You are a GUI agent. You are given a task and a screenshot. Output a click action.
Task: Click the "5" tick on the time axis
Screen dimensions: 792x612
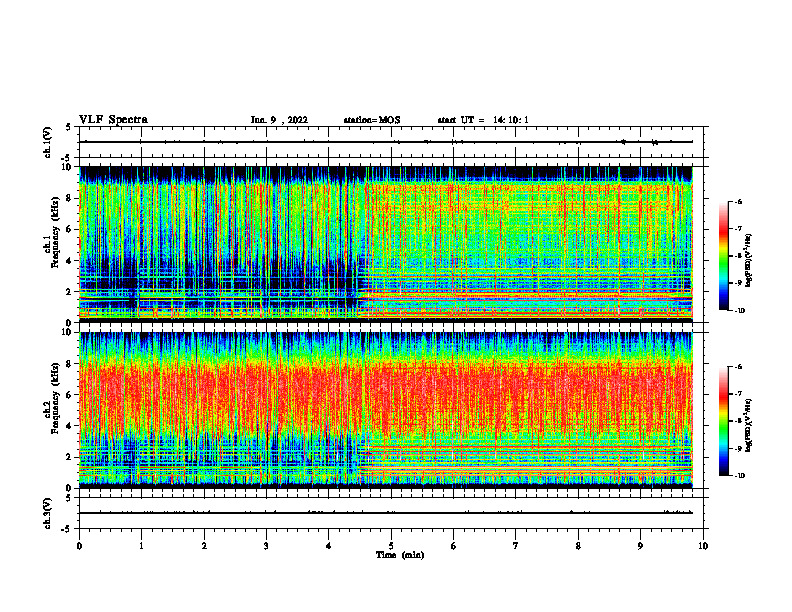click(391, 546)
